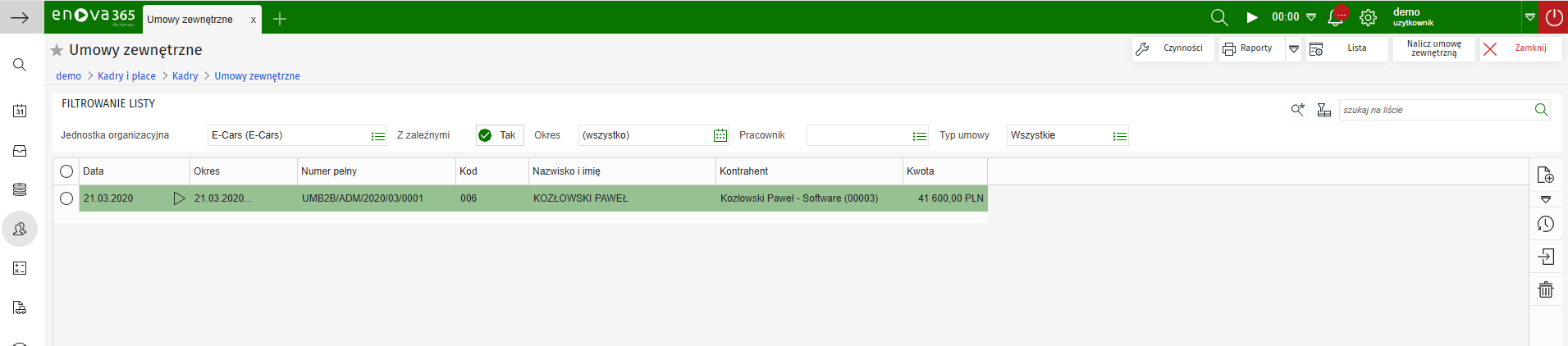Expand the Raporty dropdown arrow
Viewport: 1568px width, 346px height.
coord(1294,49)
